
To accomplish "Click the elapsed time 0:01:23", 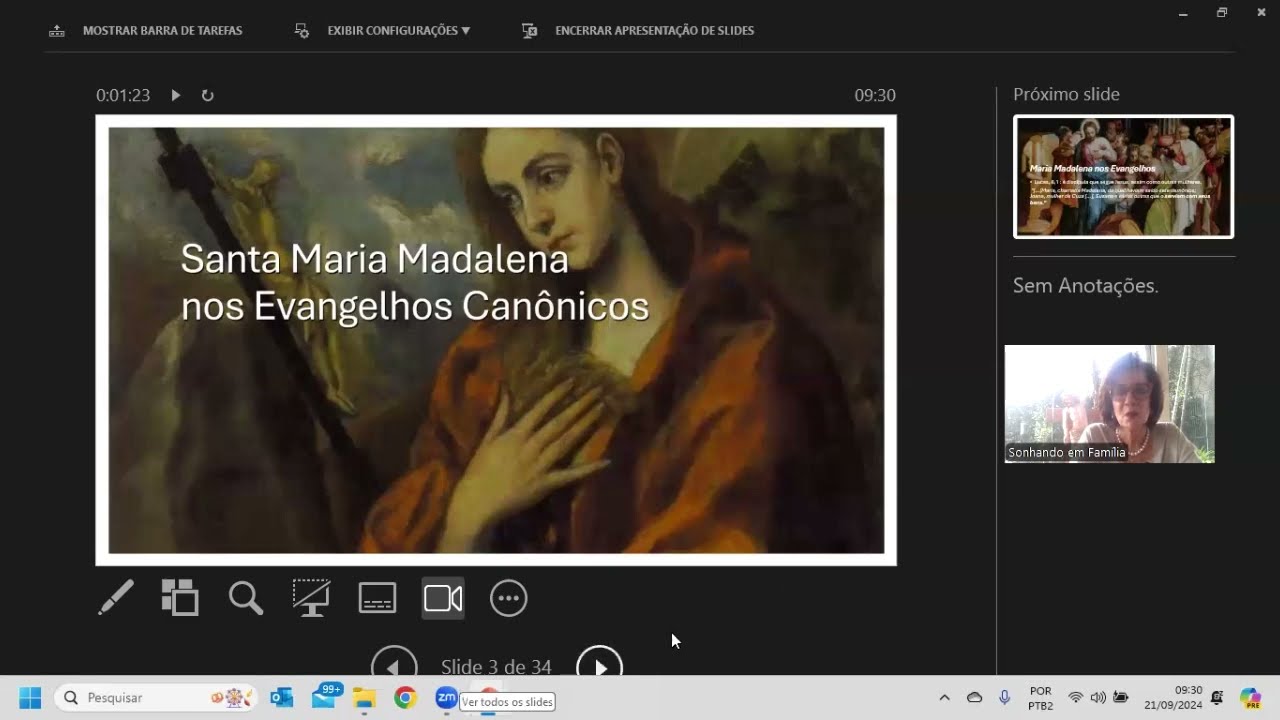I will coord(123,95).
